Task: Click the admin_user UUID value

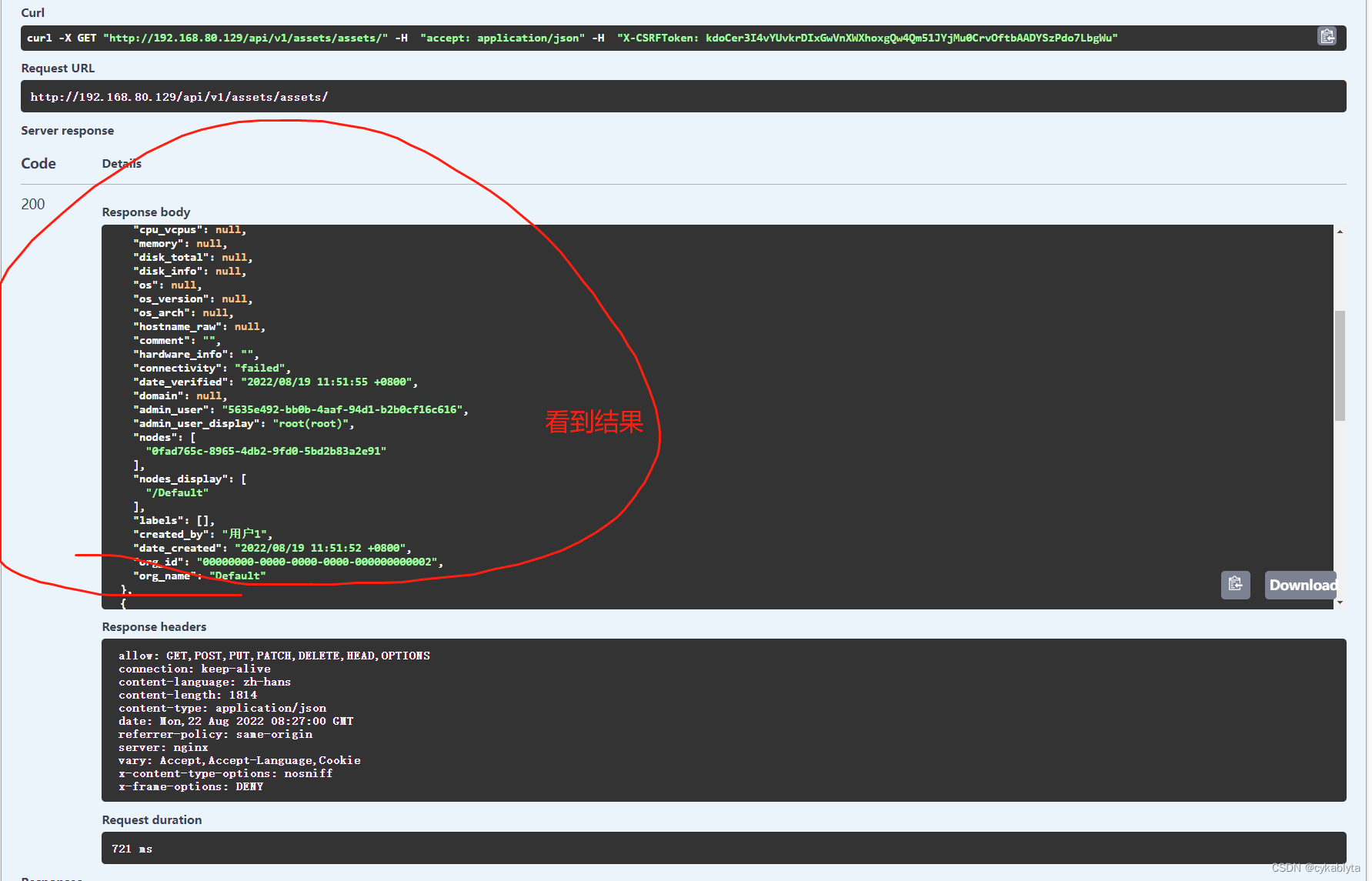Action: coord(344,410)
